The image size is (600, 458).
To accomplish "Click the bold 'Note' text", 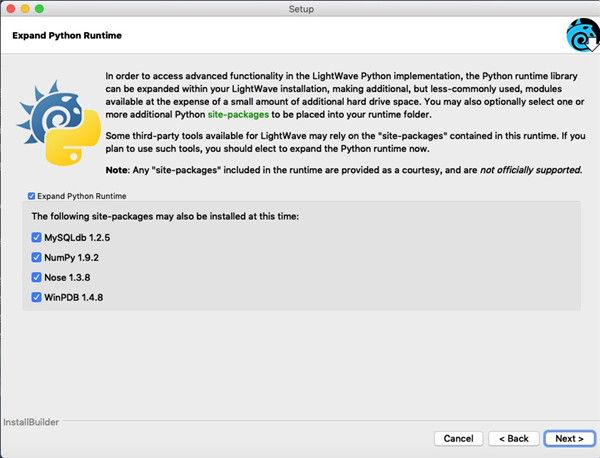I will click(x=116, y=170).
